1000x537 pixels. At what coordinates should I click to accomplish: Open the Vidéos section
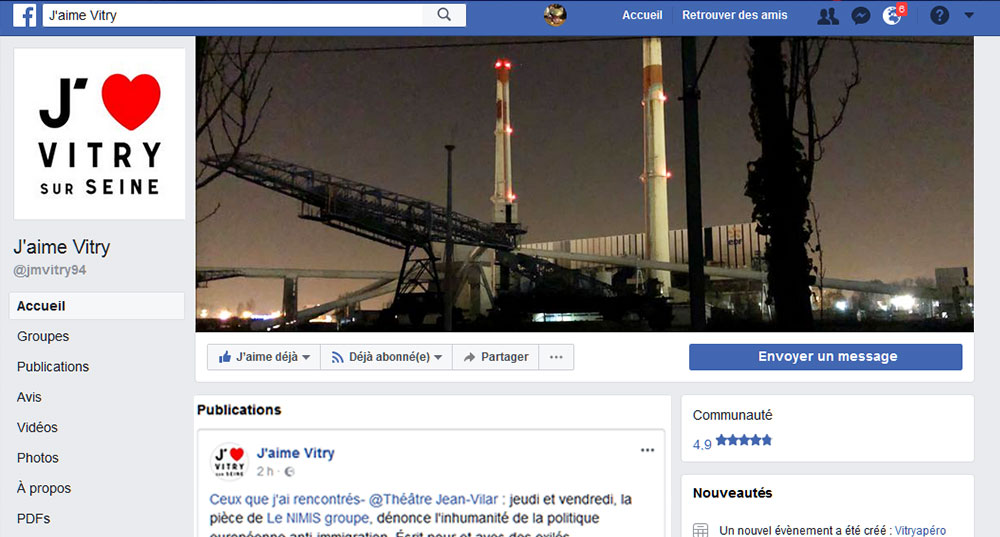37,427
